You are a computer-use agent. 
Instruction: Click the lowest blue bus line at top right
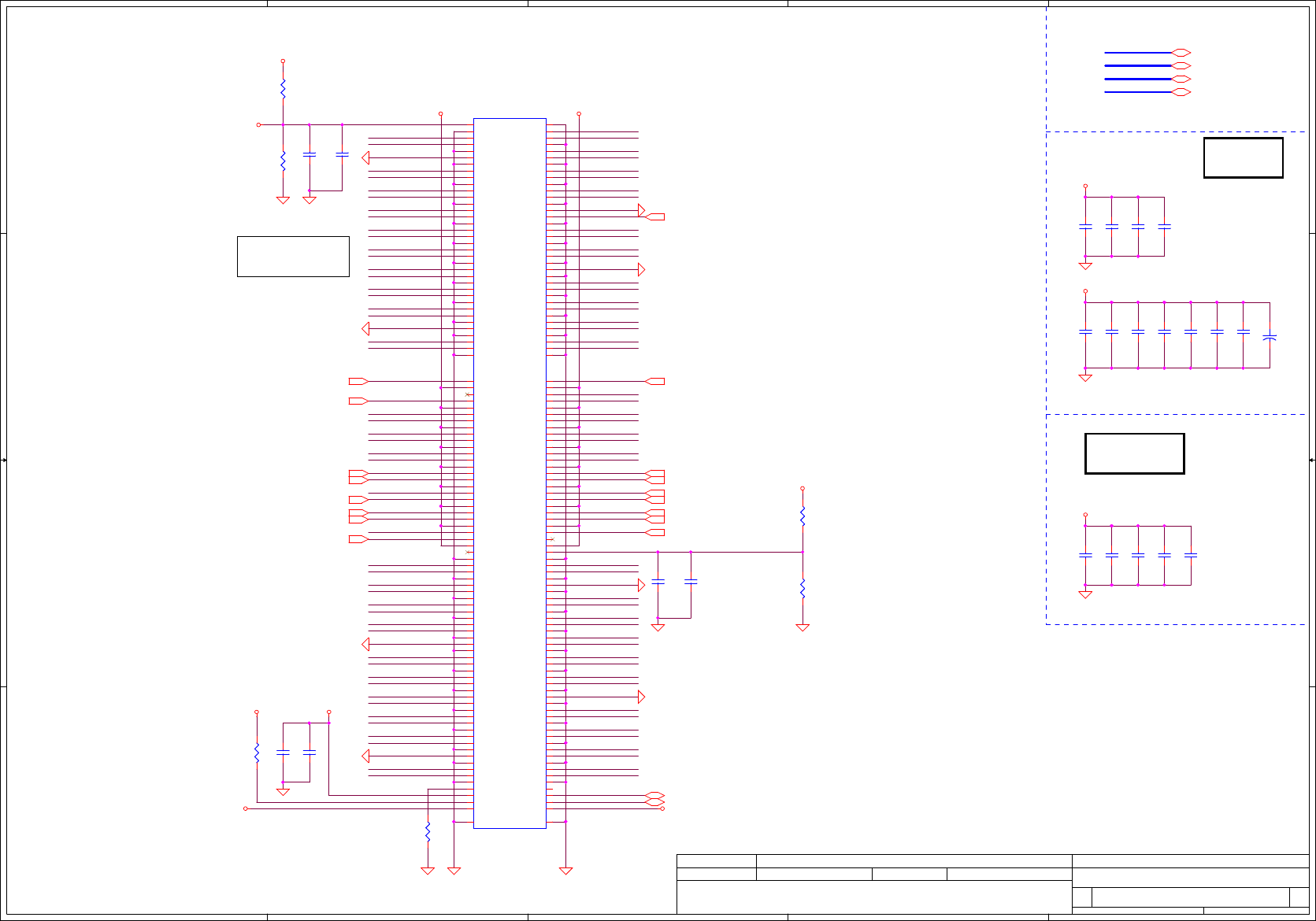click(x=1138, y=92)
